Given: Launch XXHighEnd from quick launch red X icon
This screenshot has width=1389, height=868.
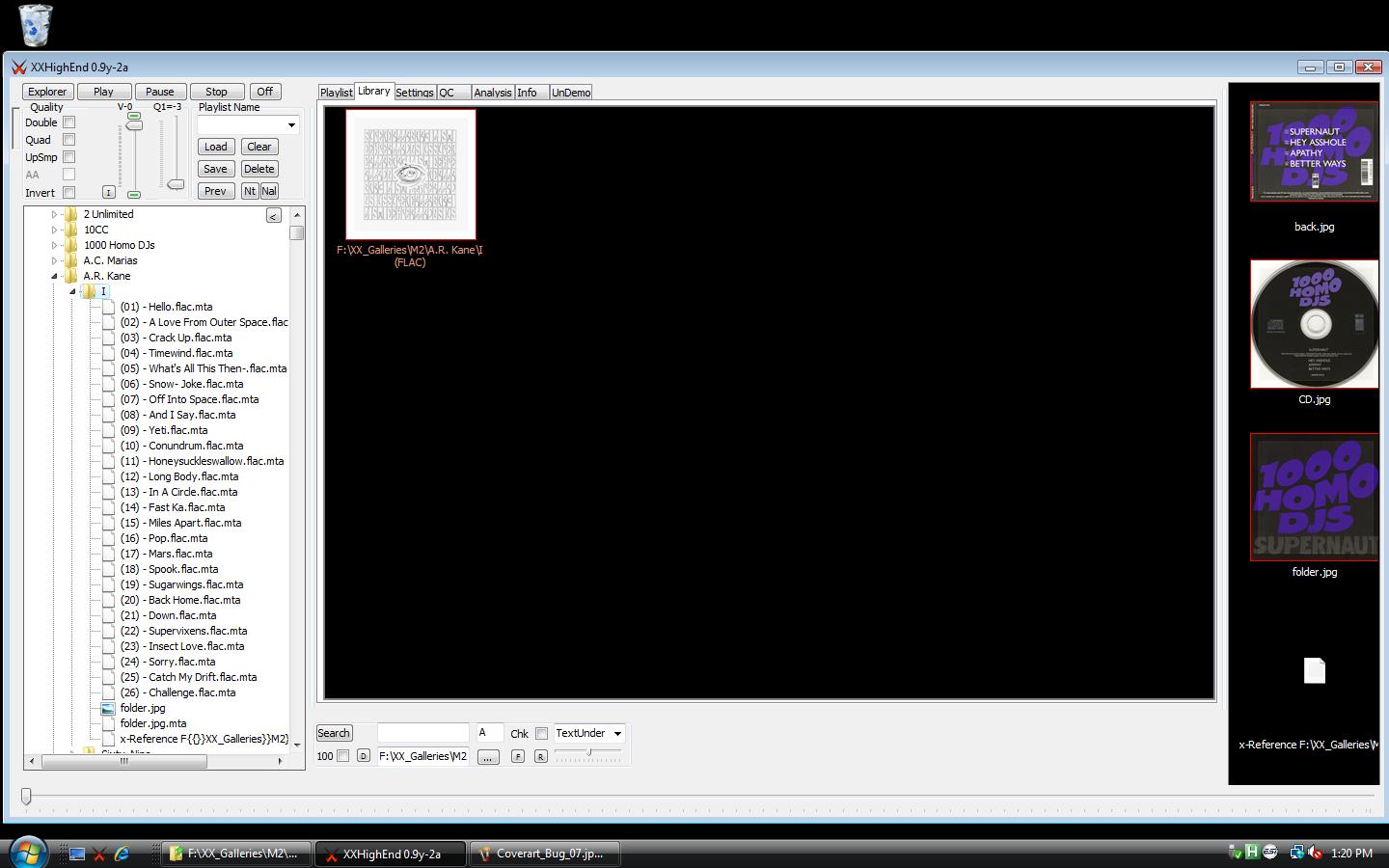Looking at the screenshot, I should pyautogui.click(x=99, y=854).
